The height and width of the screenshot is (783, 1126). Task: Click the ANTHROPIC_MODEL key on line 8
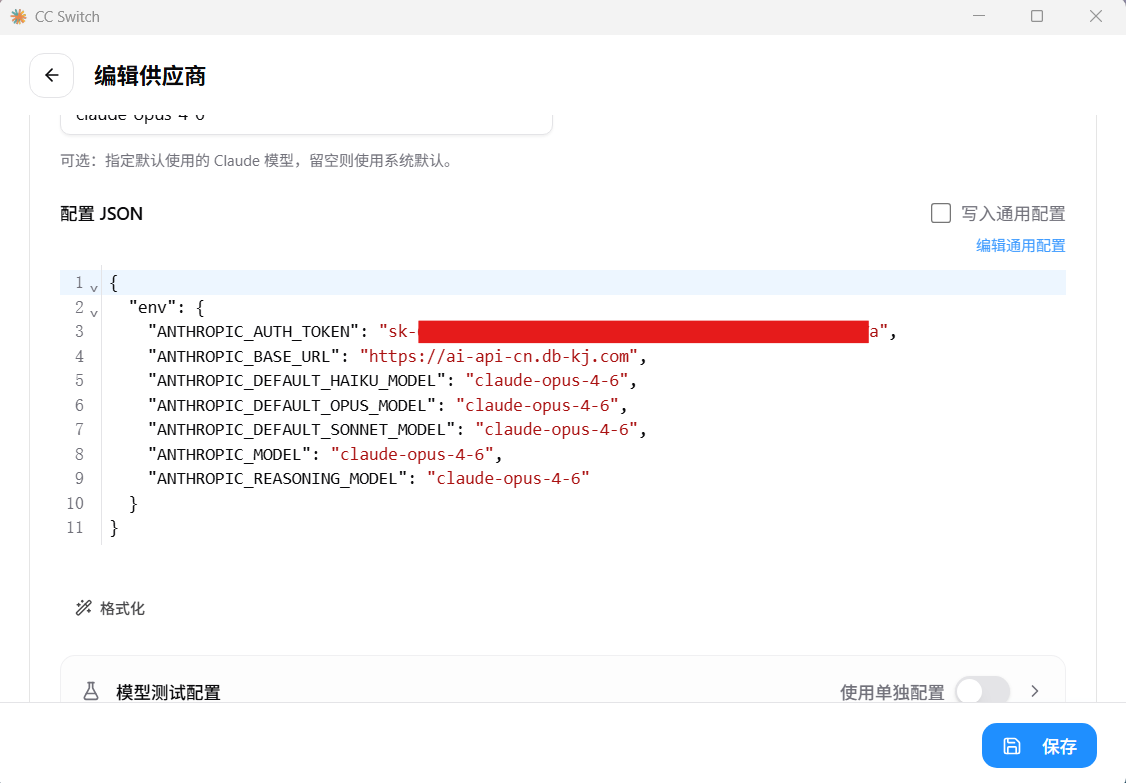point(229,455)
